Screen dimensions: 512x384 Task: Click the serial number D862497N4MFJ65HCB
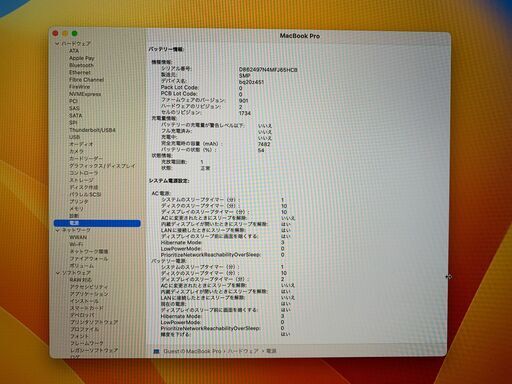(268, 70)
